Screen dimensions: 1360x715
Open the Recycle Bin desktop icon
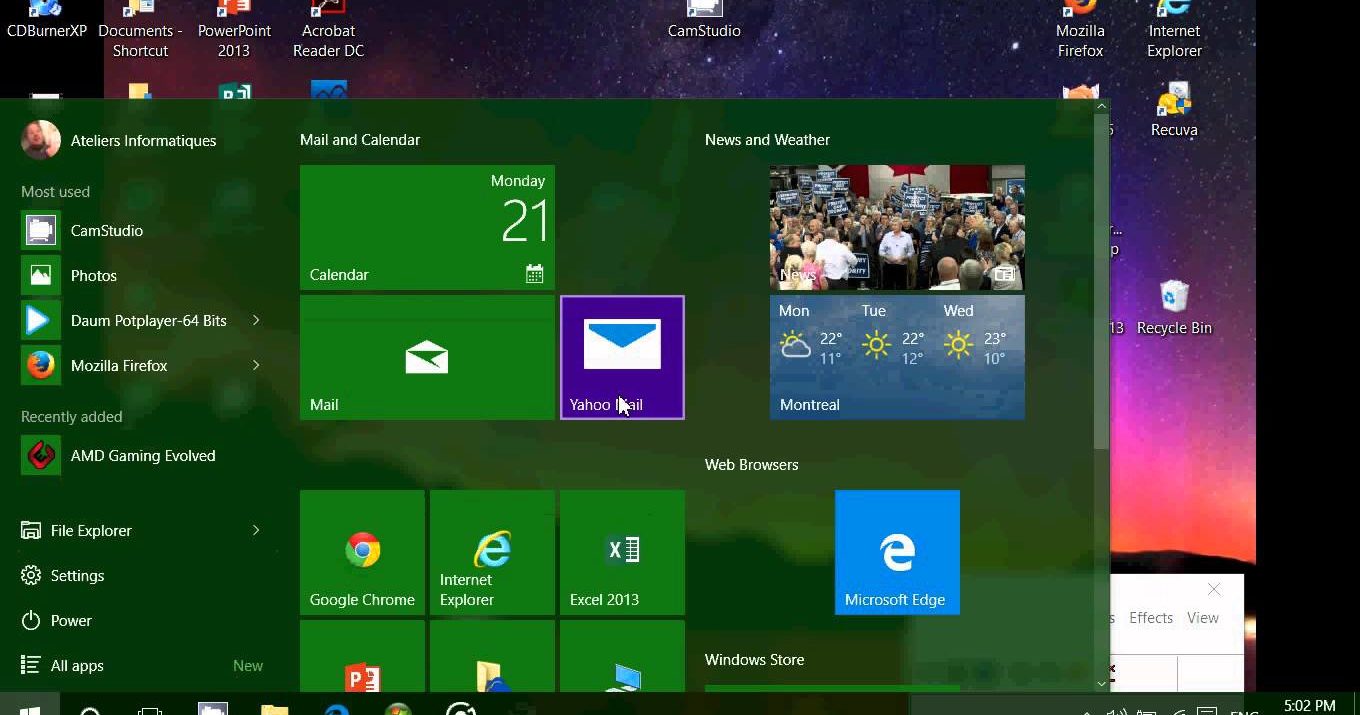1174,307
